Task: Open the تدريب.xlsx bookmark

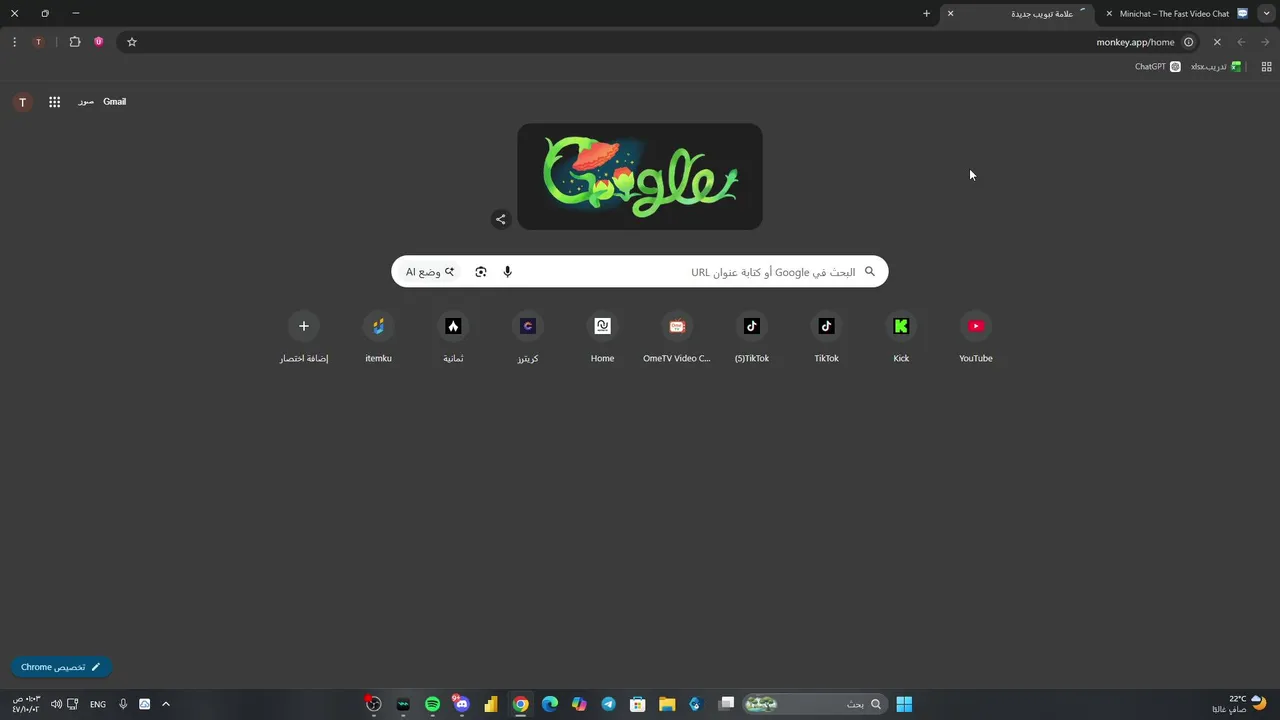Action: click(1216, 67)
